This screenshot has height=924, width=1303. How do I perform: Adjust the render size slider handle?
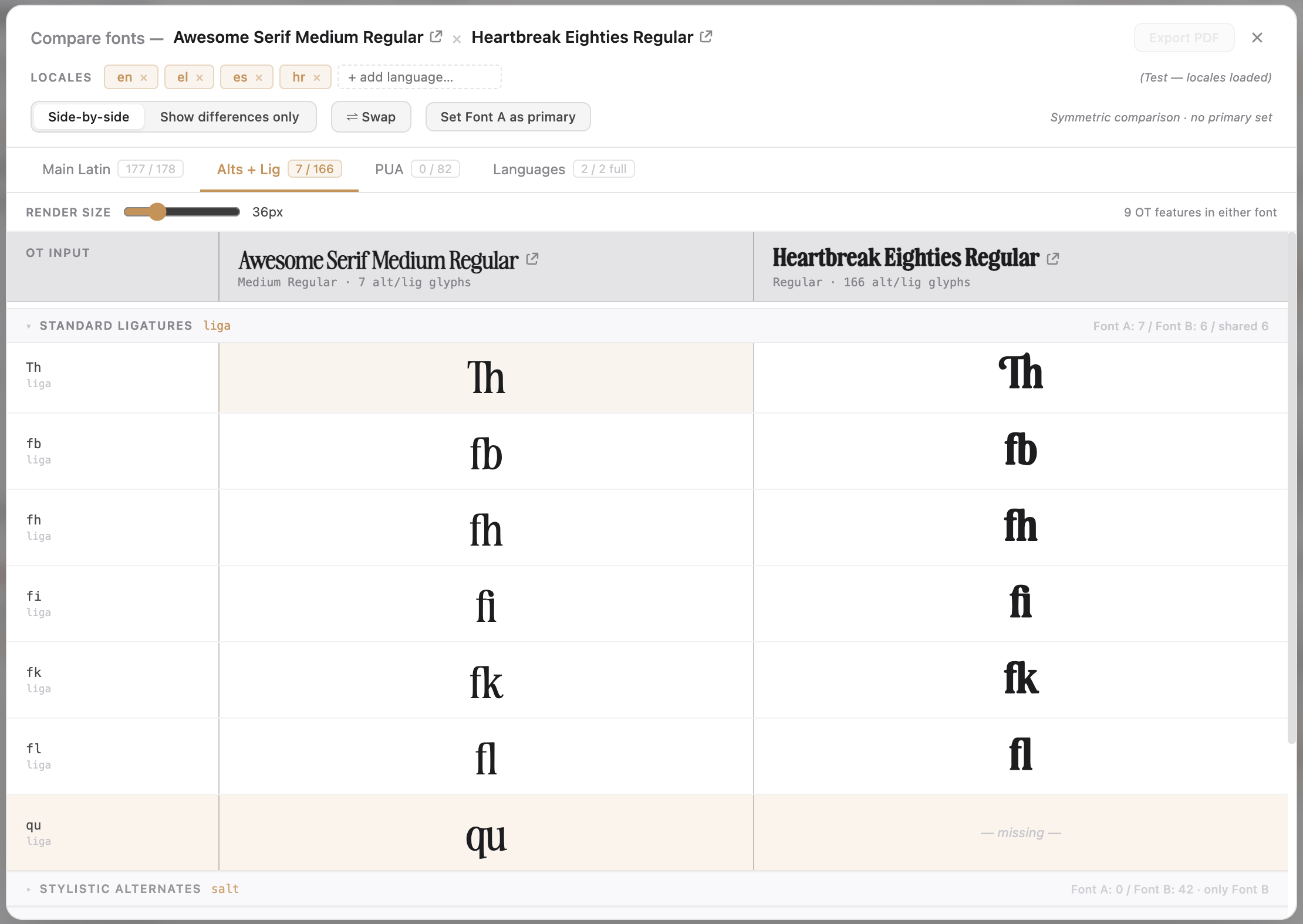(x=157, y=212)
